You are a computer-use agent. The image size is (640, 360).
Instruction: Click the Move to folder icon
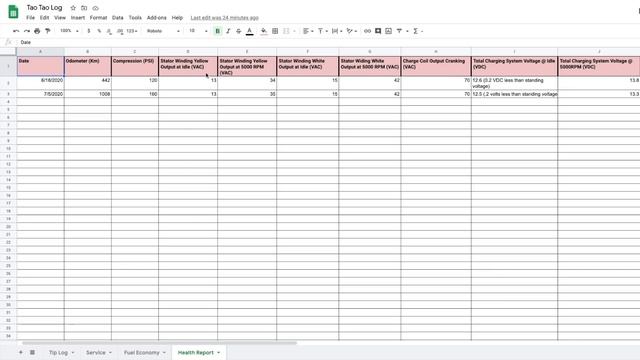pyautogui.click(x=84, y=8)
